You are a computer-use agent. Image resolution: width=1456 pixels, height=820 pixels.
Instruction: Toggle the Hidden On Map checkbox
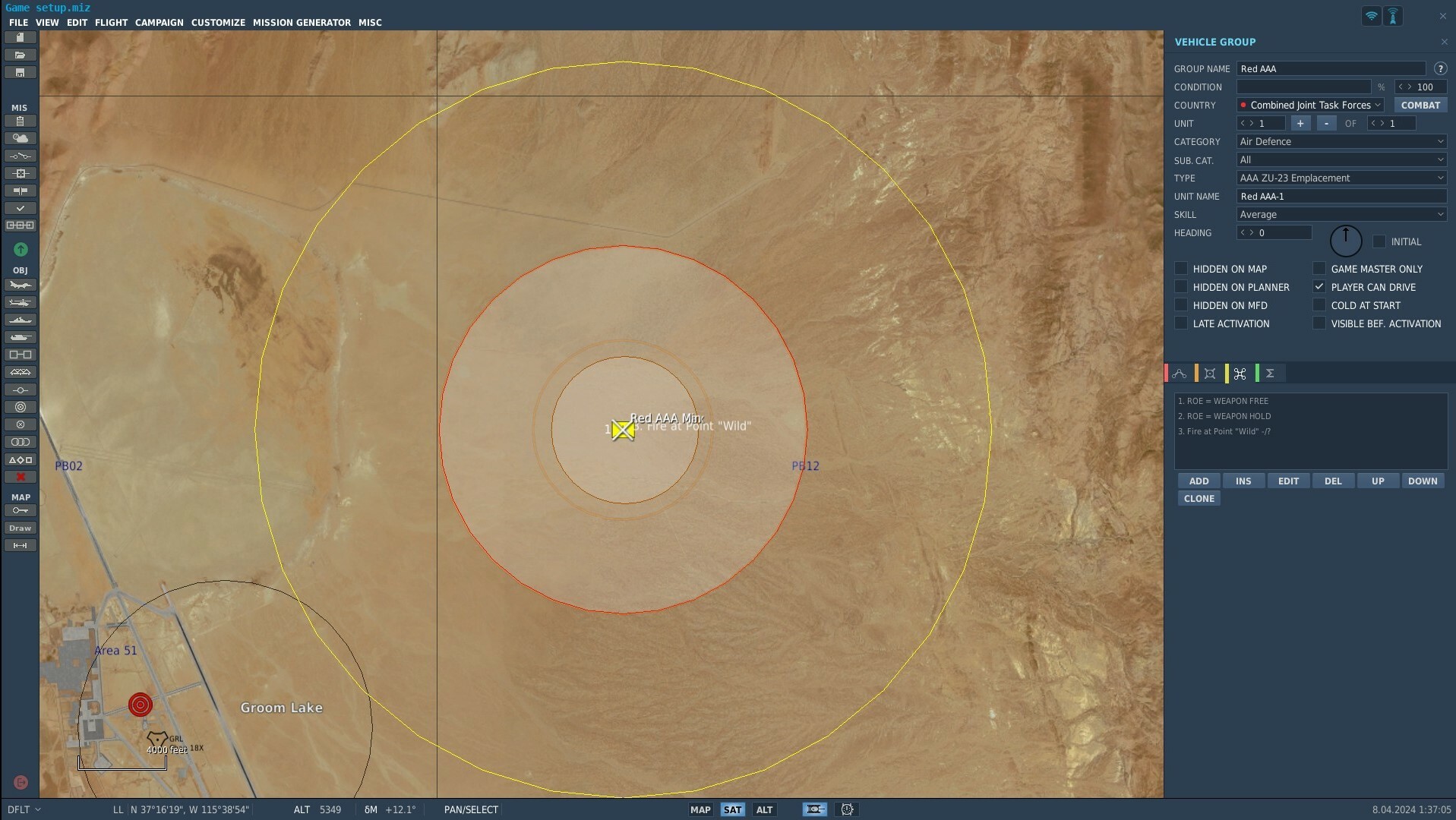coord(1181,268)
